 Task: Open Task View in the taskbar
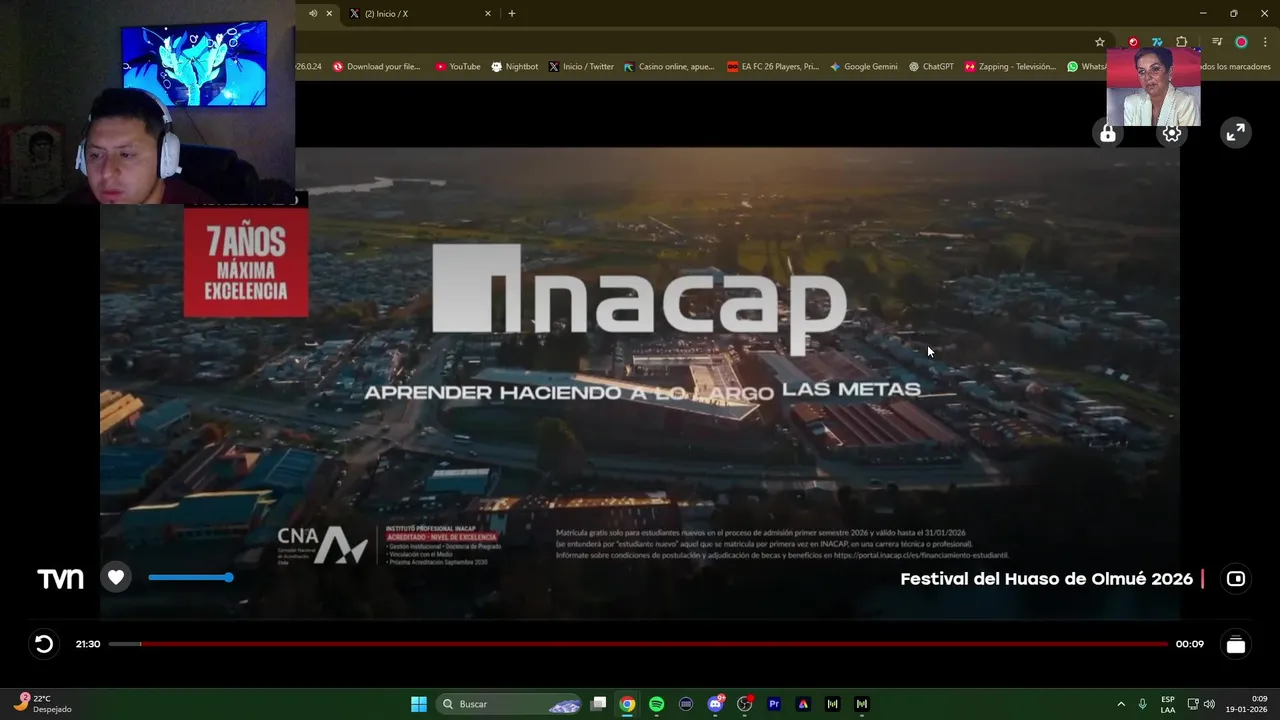click(598, 704)
